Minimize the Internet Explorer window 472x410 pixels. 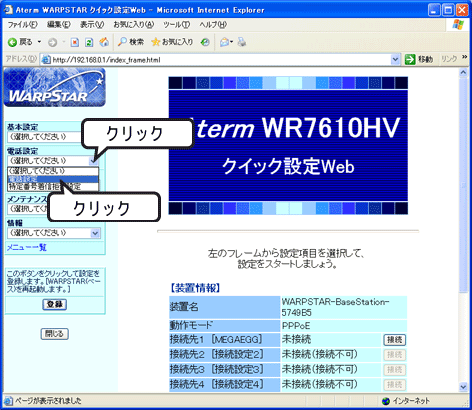pyautogui.click(x=434, y=10)
